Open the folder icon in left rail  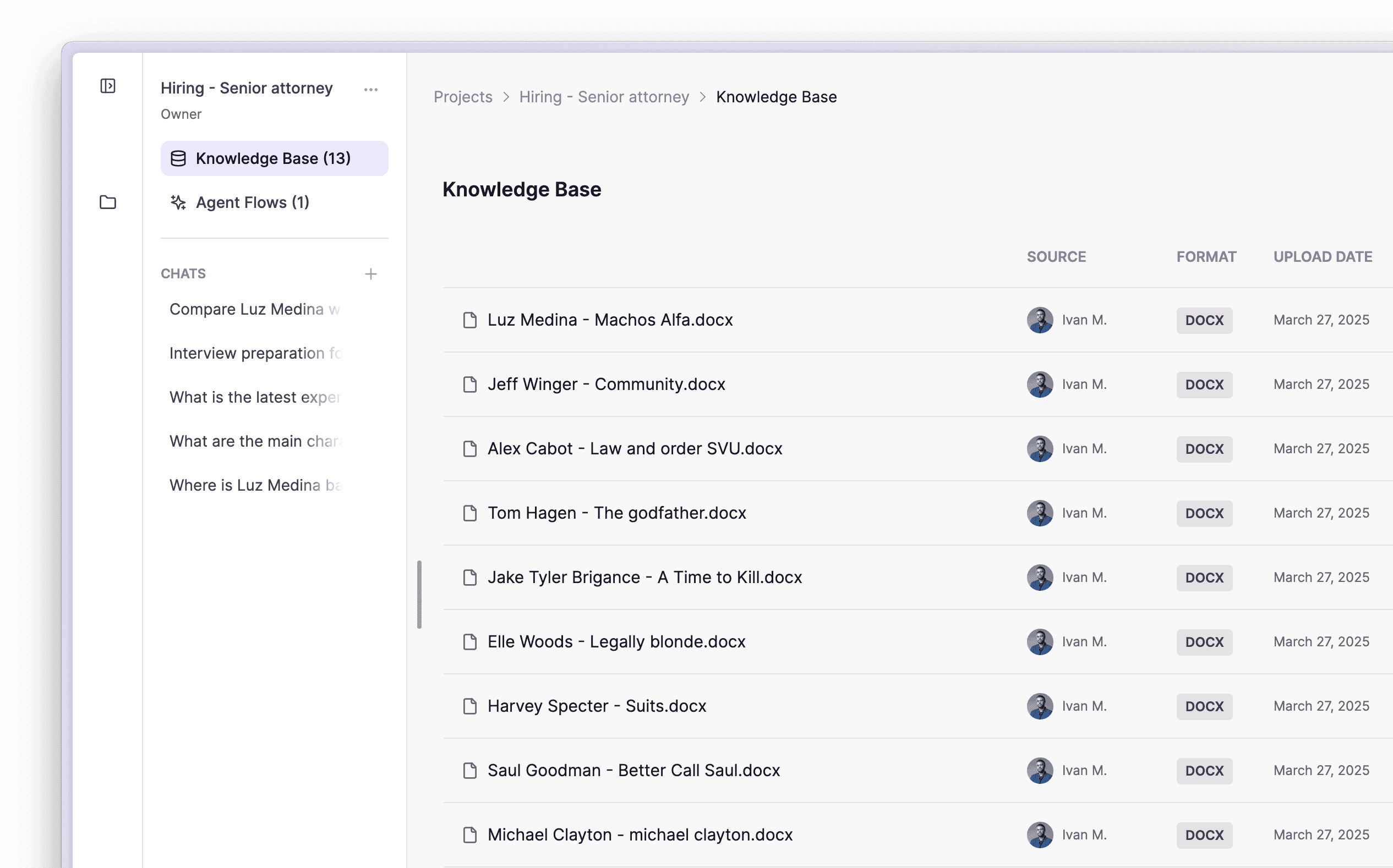107,202
